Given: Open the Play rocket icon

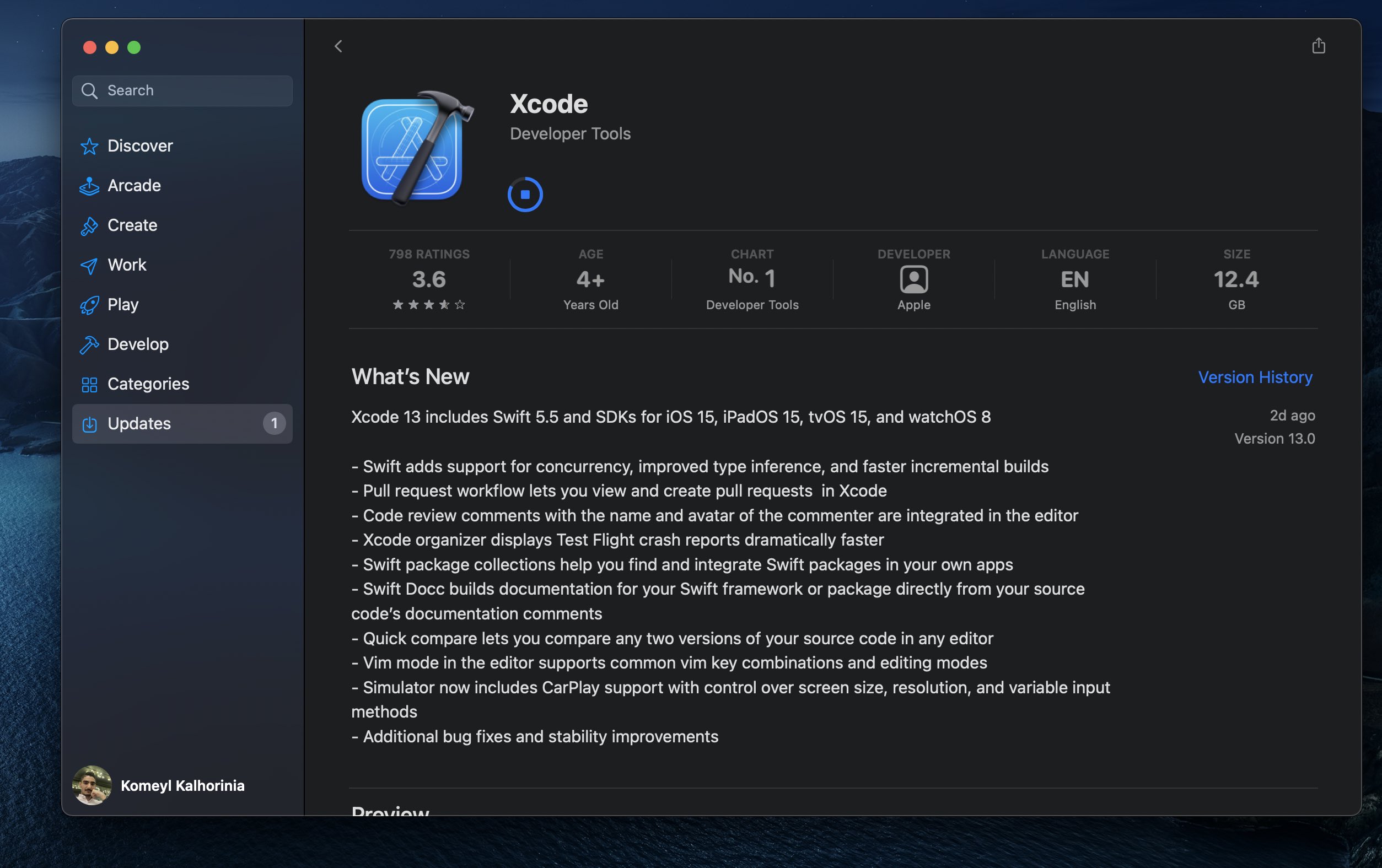Looking at the screenshot, I should [x=89, y=305].
